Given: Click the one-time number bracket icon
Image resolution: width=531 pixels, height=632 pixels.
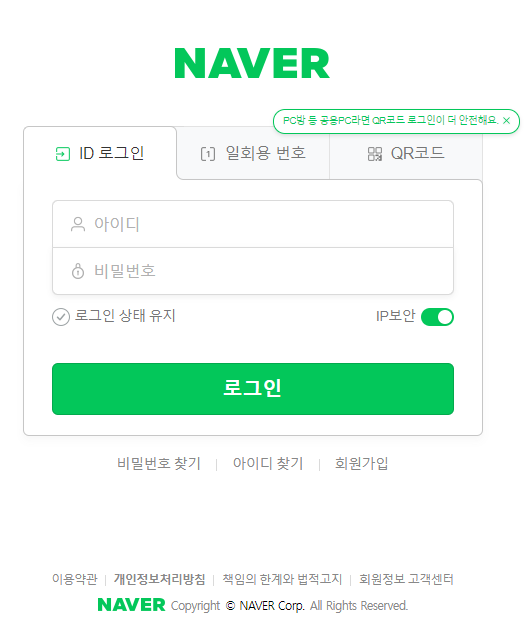Looking at the screenshot, I should 208,154.
